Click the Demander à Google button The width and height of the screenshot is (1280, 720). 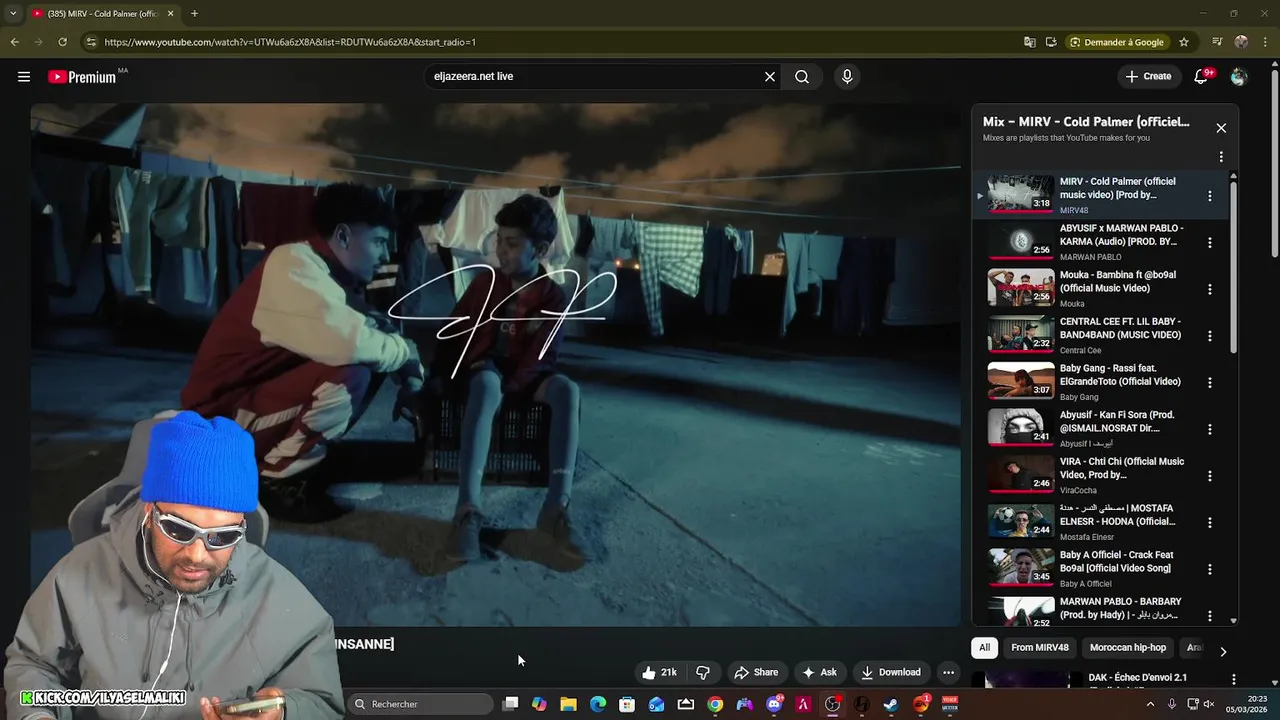click(1117, 42)
